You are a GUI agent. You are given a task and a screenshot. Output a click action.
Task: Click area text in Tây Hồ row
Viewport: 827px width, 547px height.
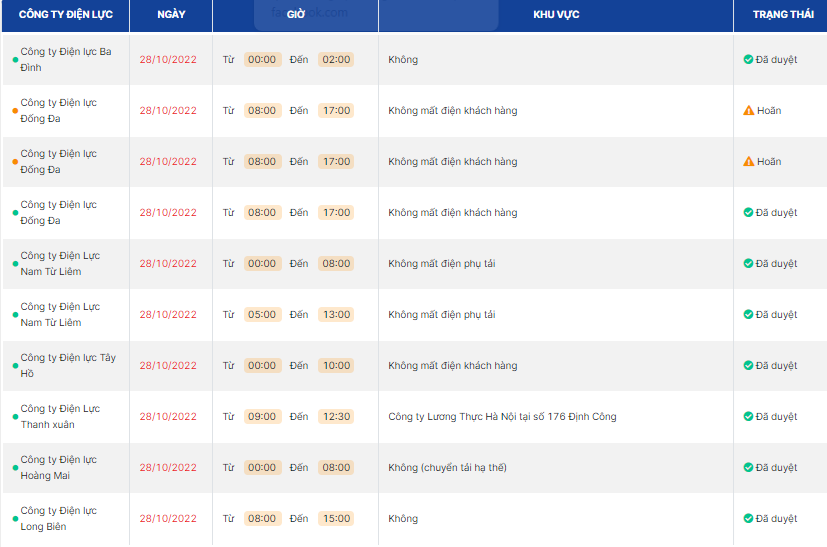pyautogui.click(x=453, y=365)
